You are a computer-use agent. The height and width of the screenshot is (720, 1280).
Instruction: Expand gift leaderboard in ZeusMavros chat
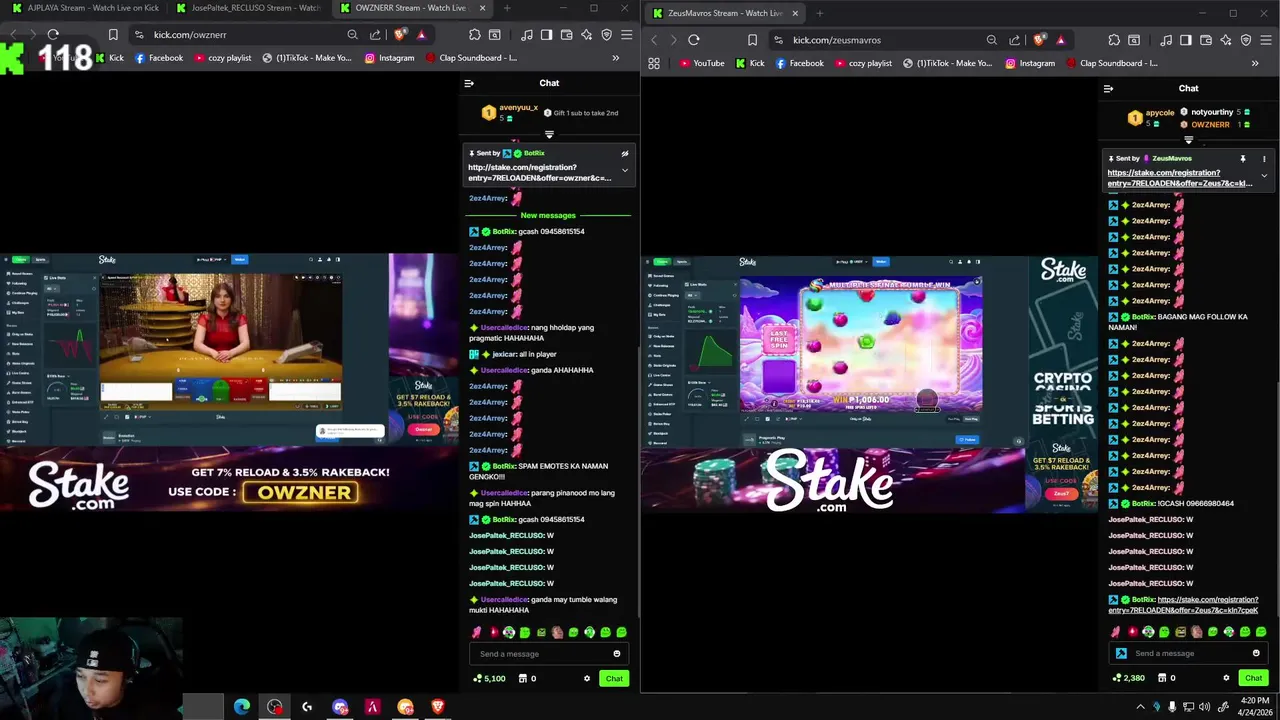(1188, 140)
